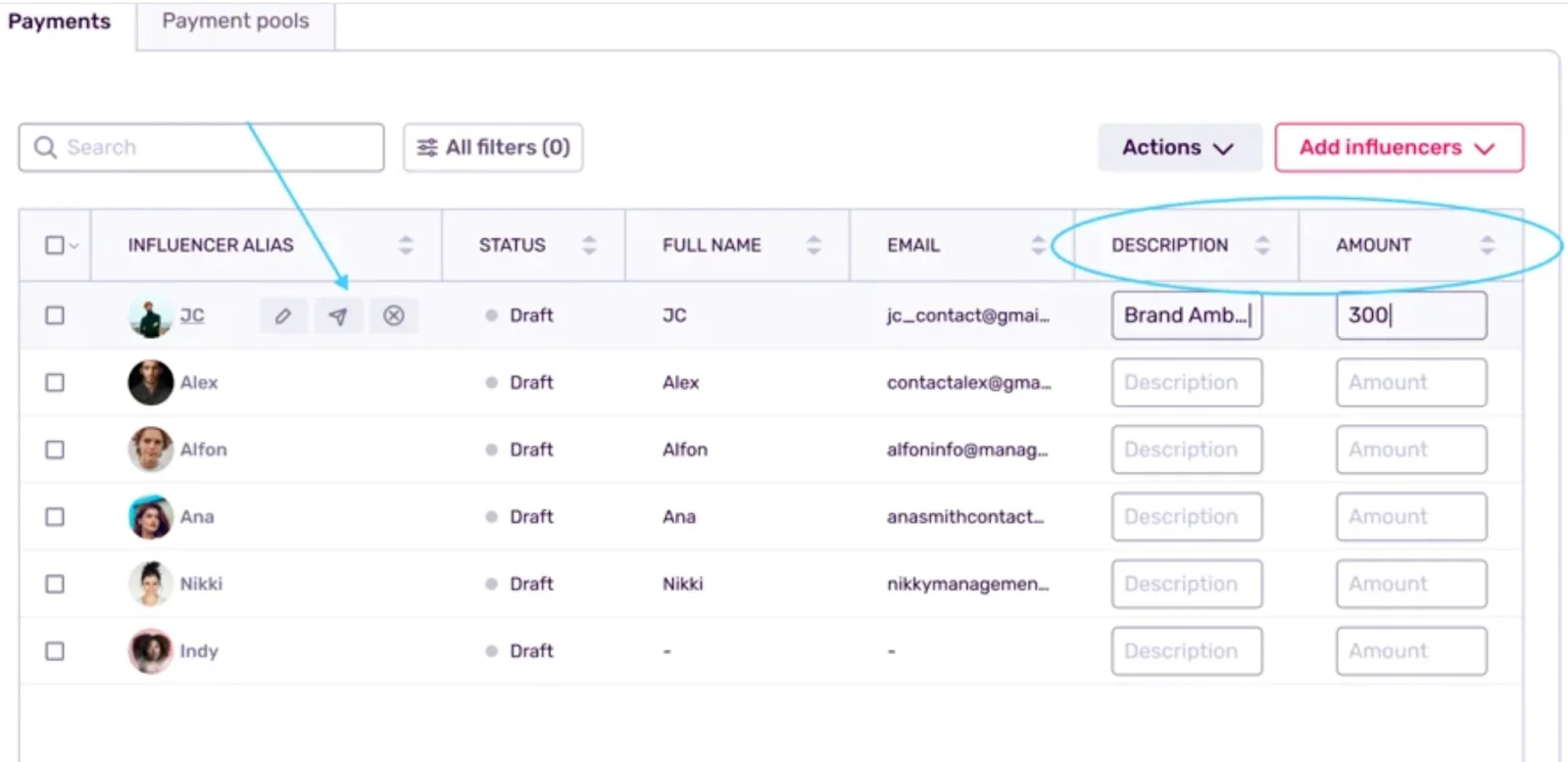Select the checkbox for Nikki's row

[55, 584]
